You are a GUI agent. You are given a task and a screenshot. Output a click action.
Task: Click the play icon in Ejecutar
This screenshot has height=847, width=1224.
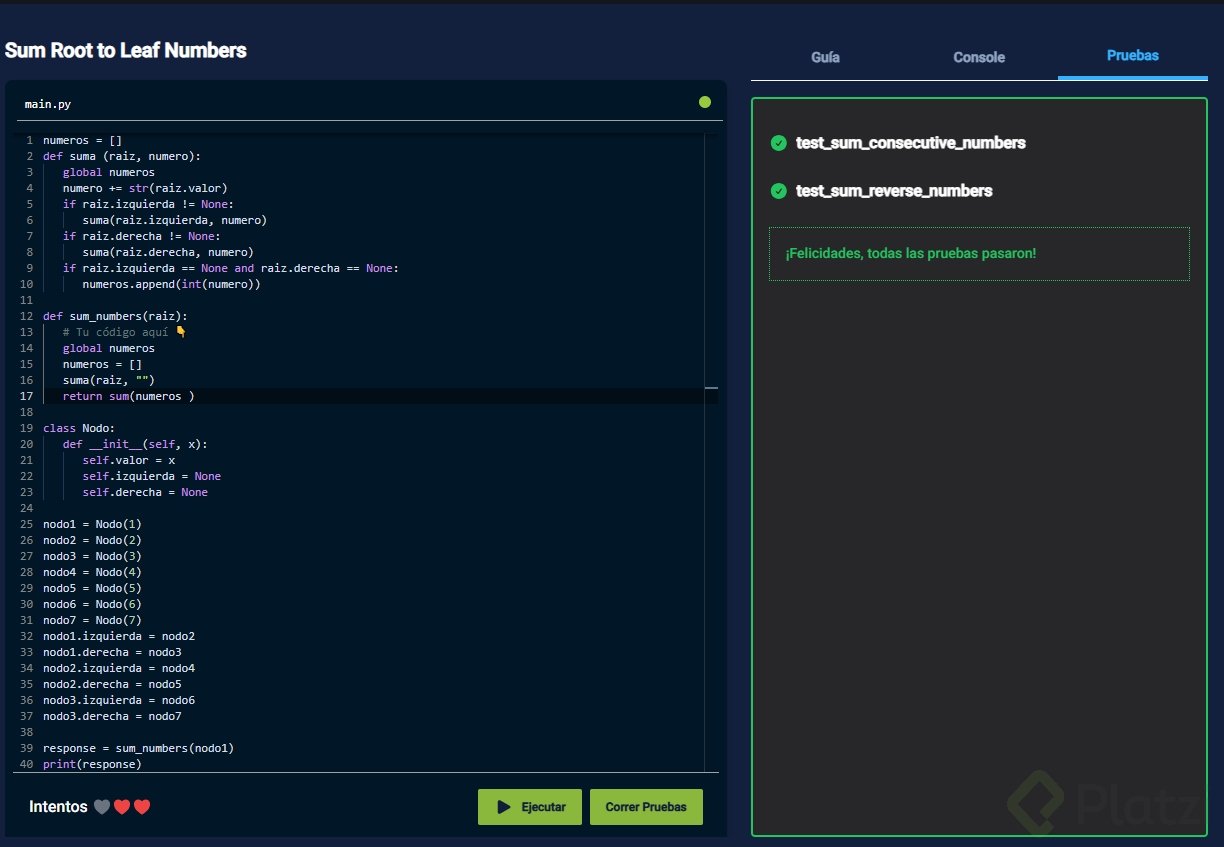504,807
